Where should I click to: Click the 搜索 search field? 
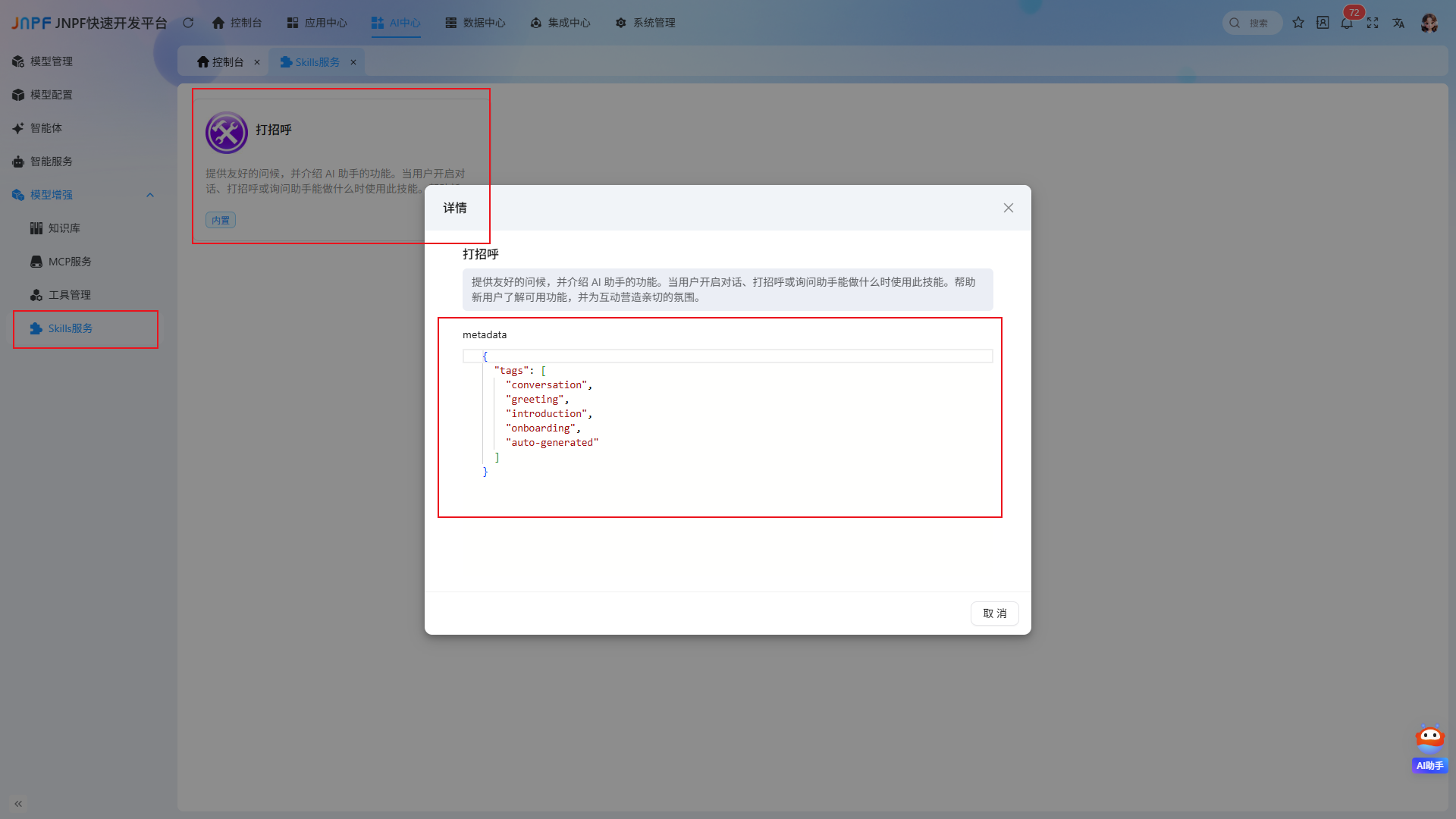1252,23
